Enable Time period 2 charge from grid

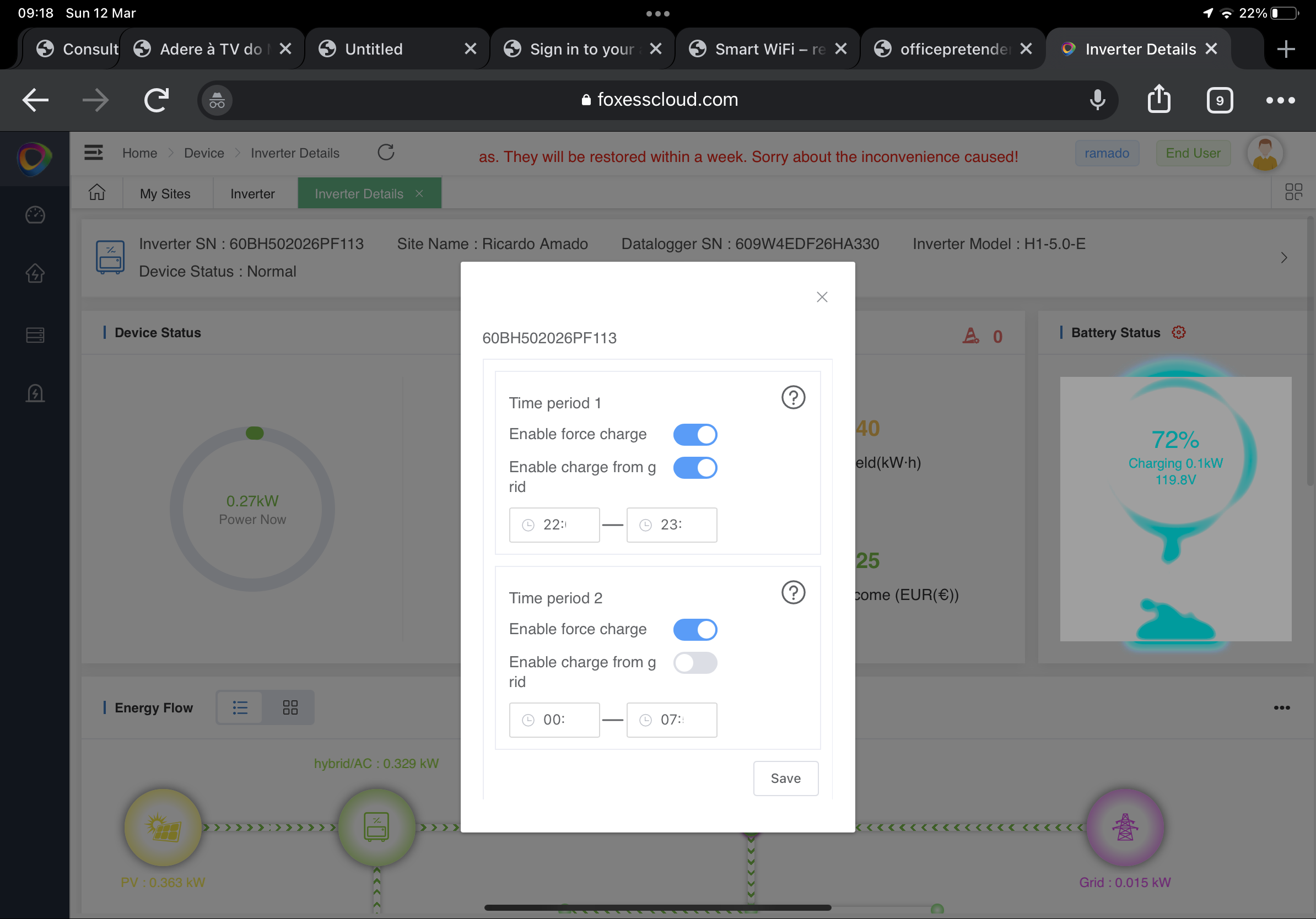point(695,663)
